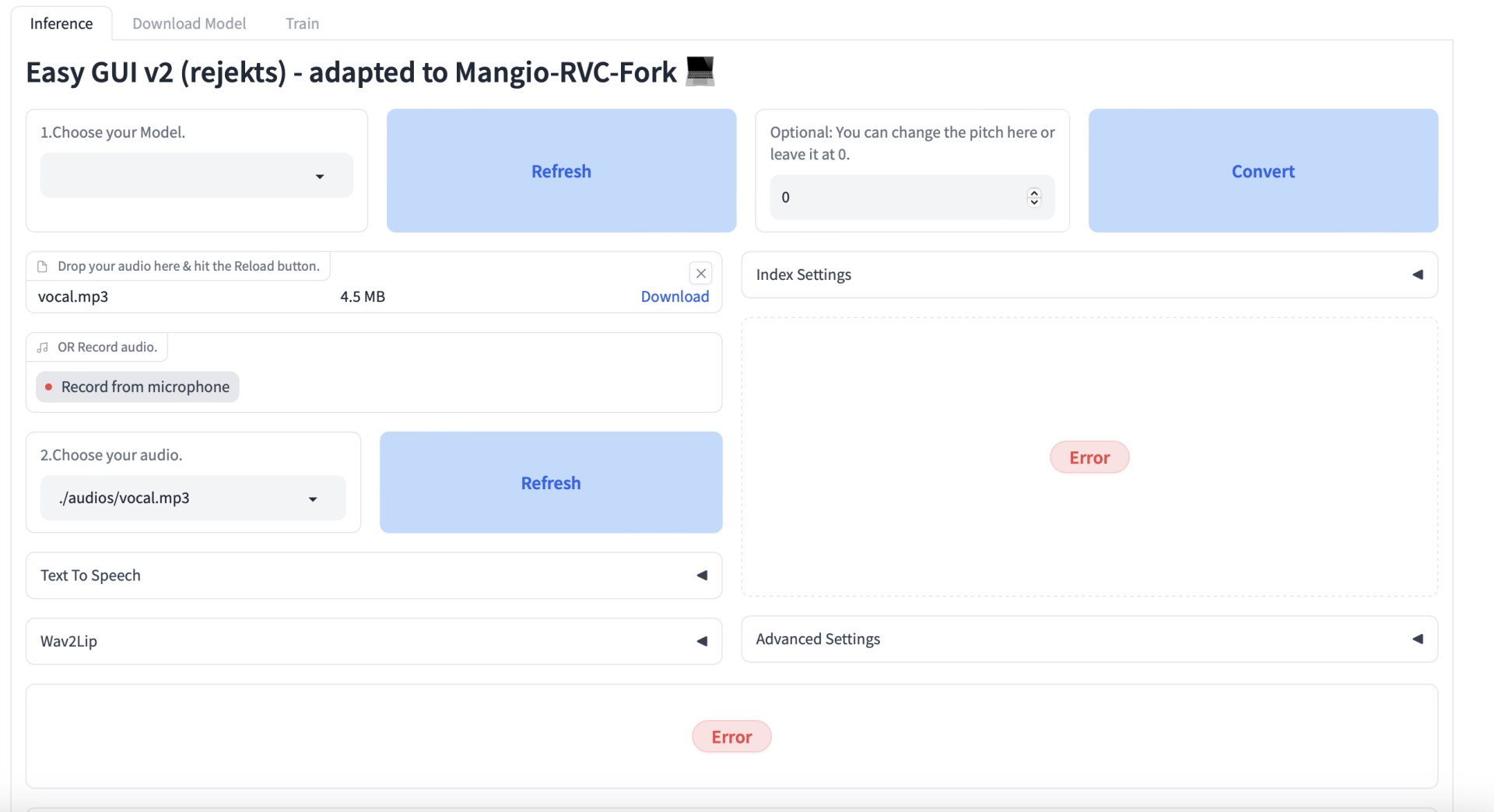Viewport: 1494px width, 812px height.
Task: Expand the Text To Speech accordion
Action: pos(701,576)
